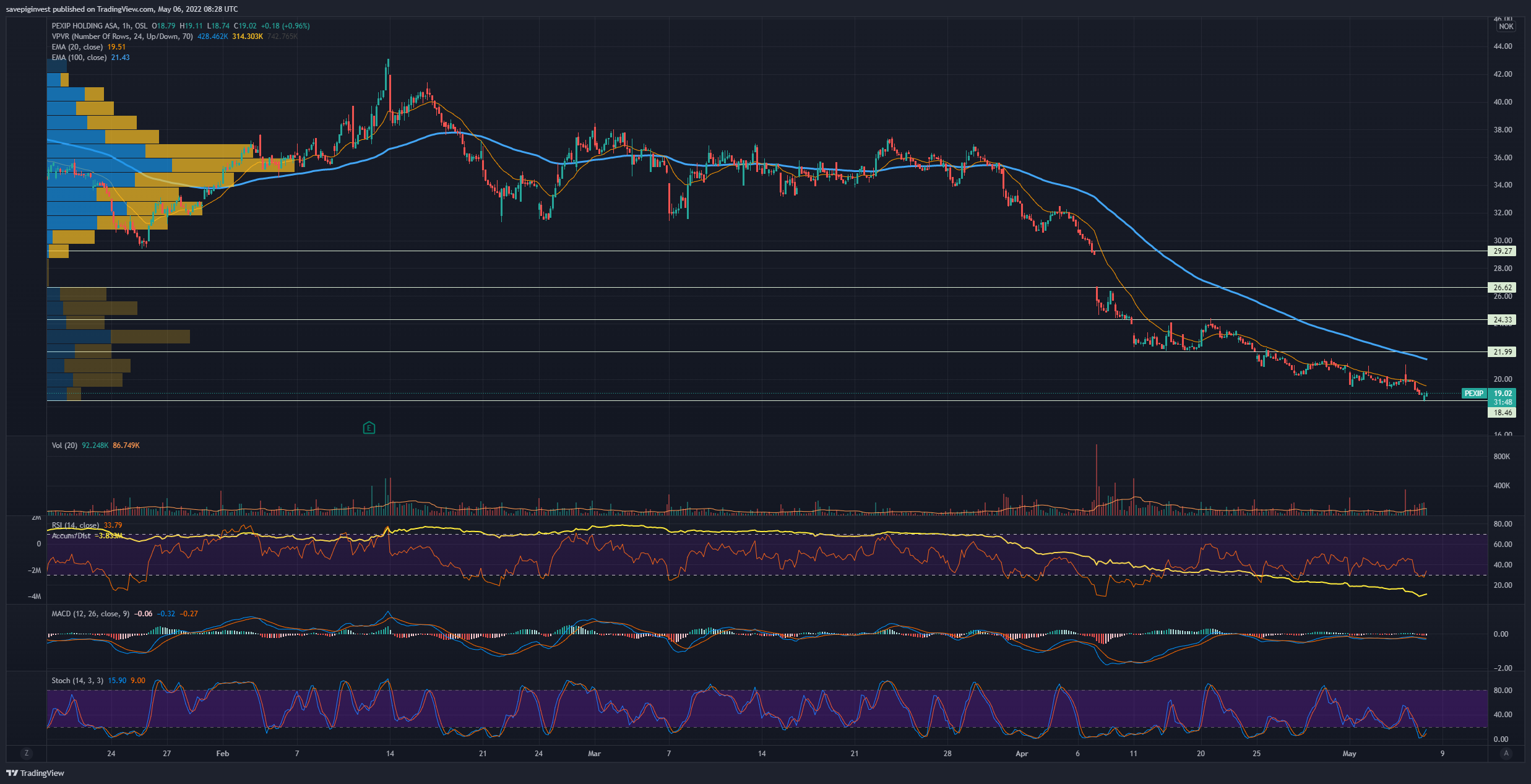Click the EMA 100 value 21.43
This screenshot has height=784, width=1531.
point(120,58)
